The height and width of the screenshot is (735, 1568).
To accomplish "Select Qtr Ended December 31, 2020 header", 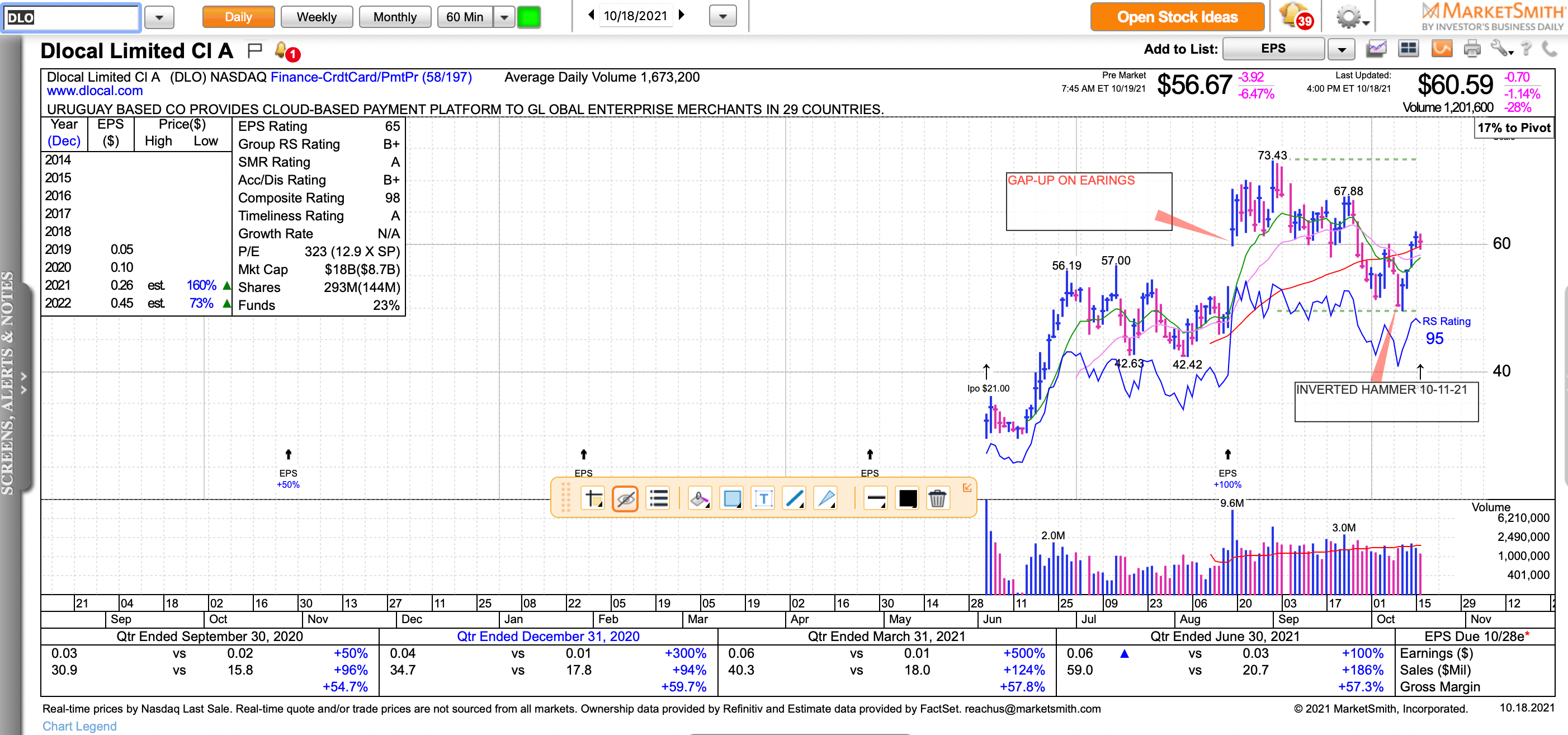I will point(548,637).
